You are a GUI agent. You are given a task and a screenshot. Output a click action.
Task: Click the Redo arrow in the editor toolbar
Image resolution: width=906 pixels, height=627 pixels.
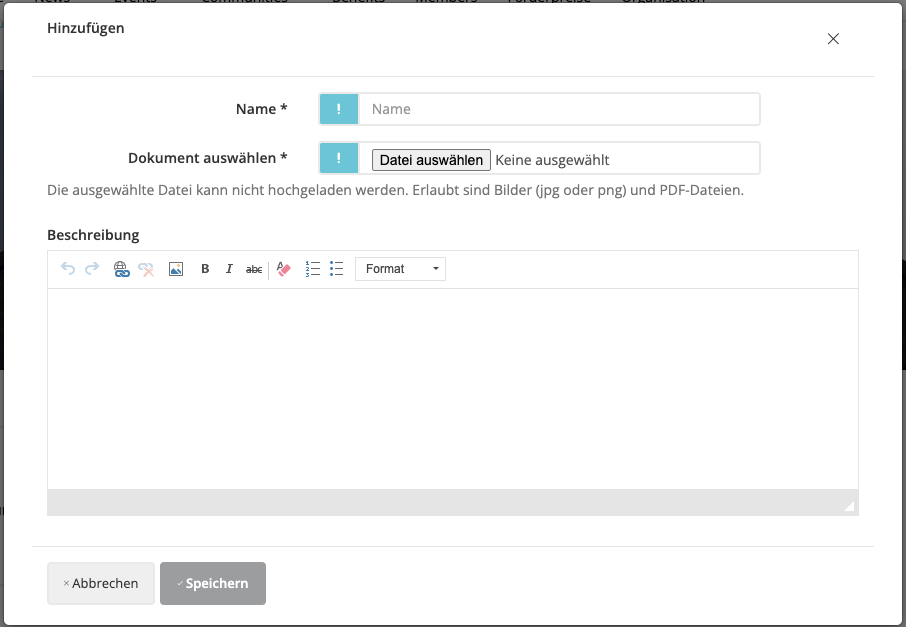(x=92, y=269)
